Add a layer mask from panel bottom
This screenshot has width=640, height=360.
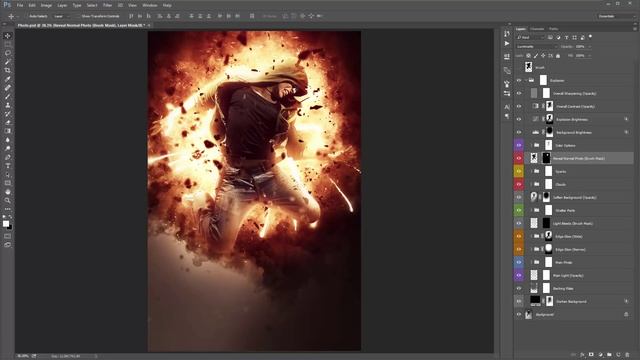[x=591, y=355]
